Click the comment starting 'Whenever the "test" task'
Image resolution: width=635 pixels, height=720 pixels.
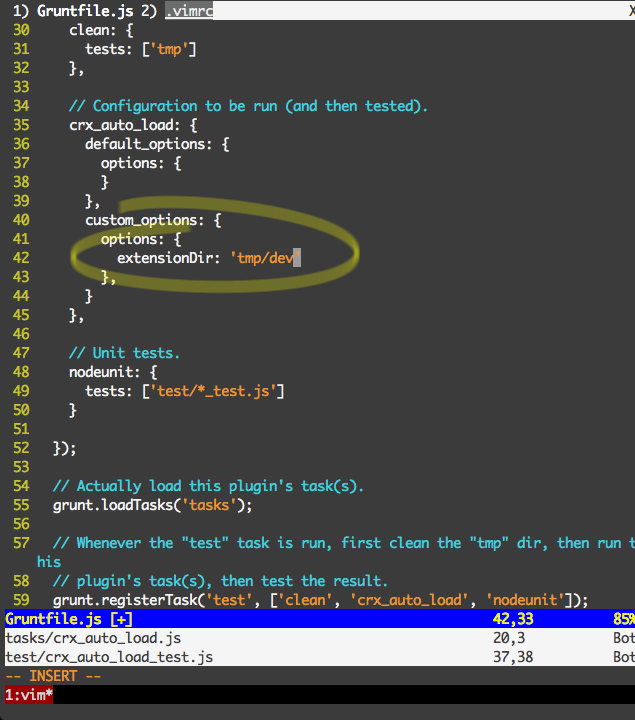pos(344,543)
